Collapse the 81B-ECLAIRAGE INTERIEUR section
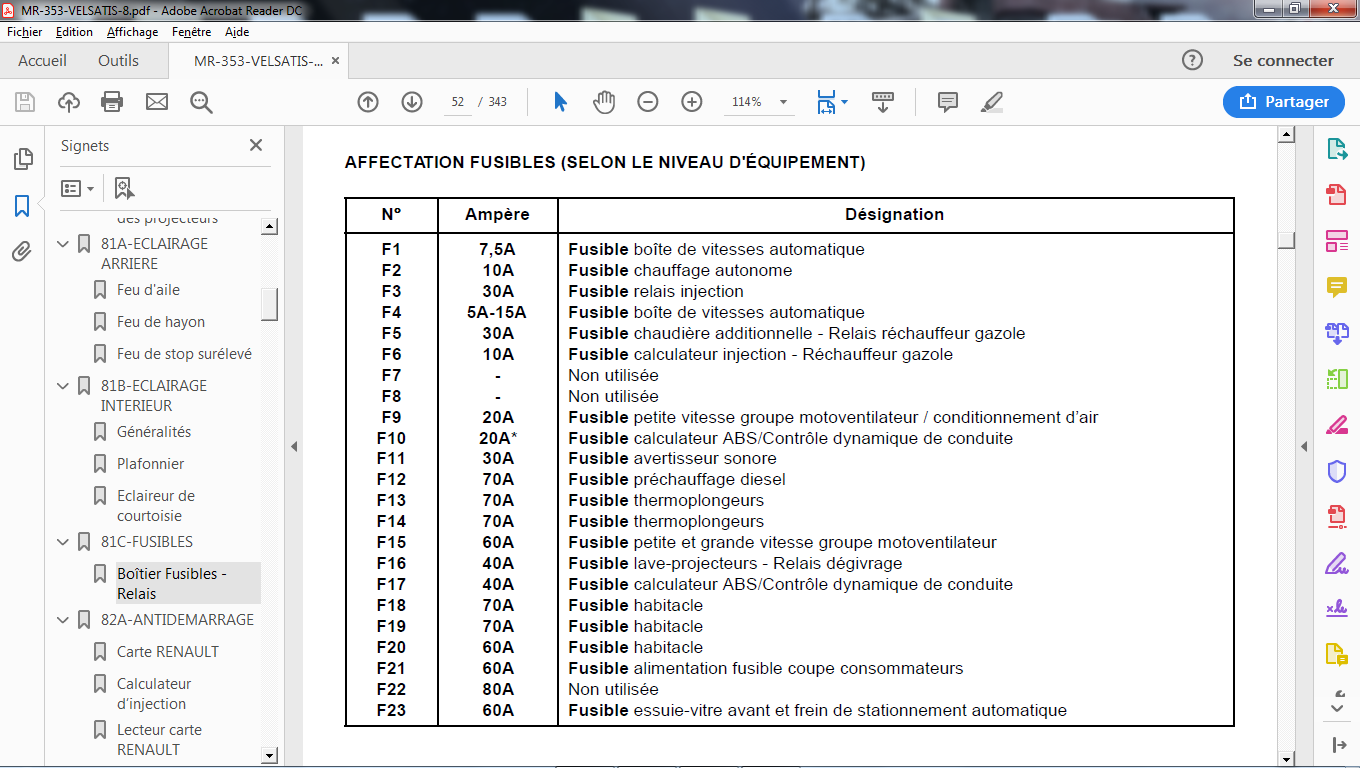1360x768 pixels. [x=63, y=386]
